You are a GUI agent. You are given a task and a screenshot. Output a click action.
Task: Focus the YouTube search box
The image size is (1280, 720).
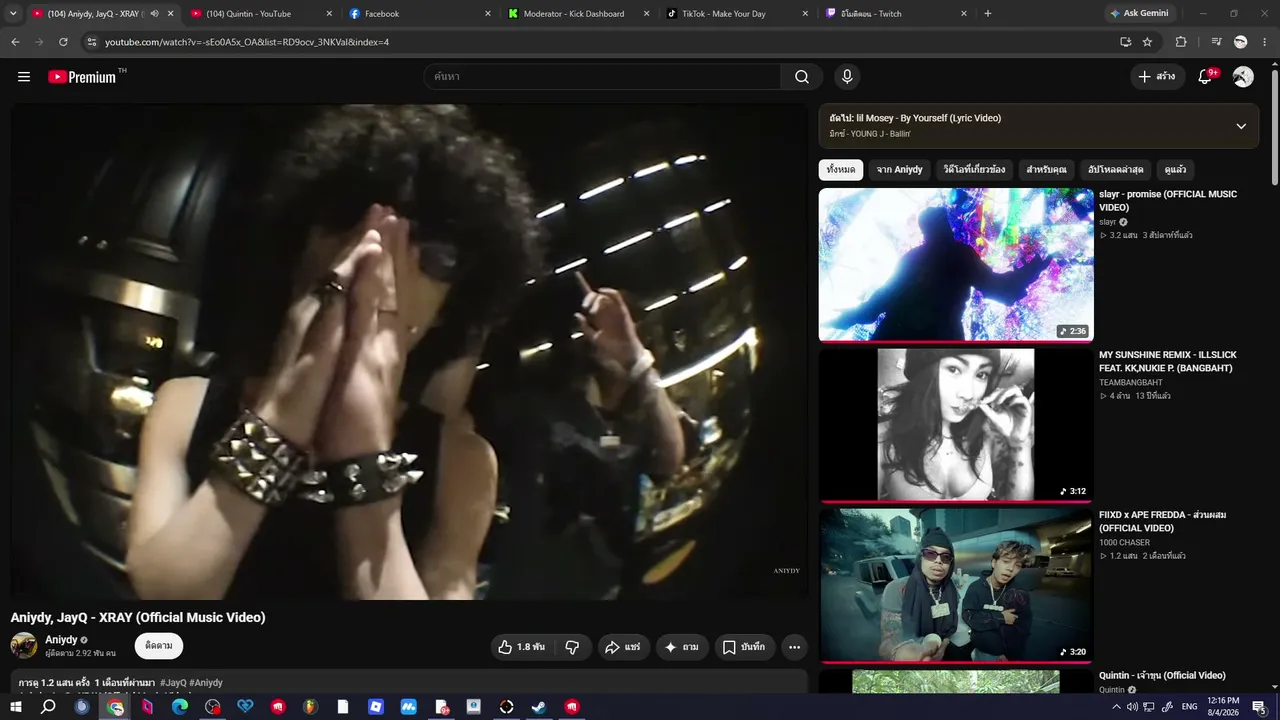[602, 77]
